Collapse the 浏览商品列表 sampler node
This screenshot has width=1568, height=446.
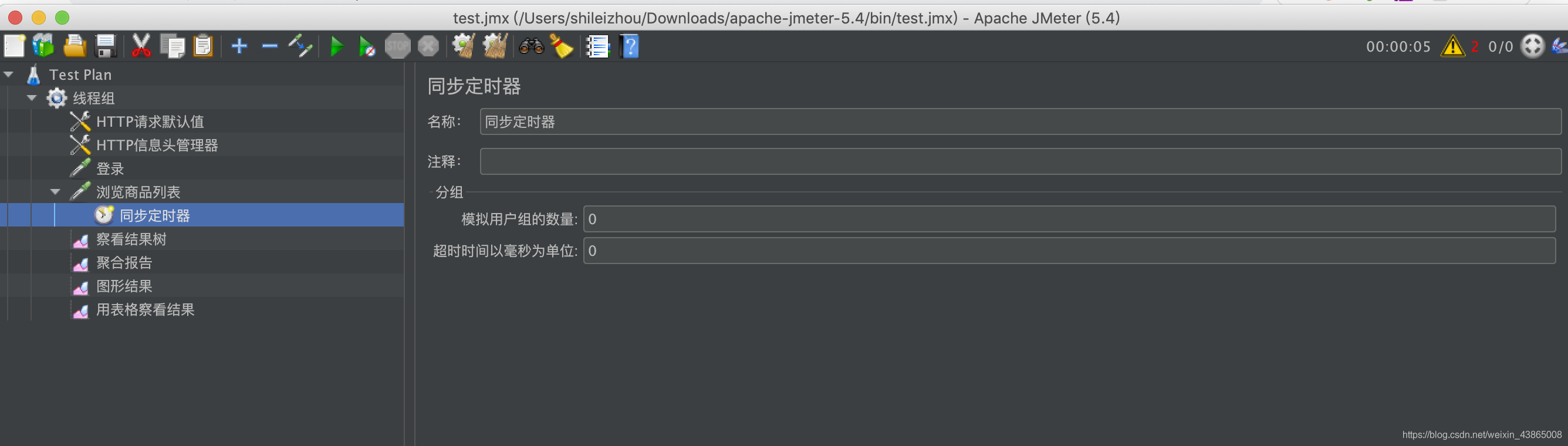[x=55, y=192]
